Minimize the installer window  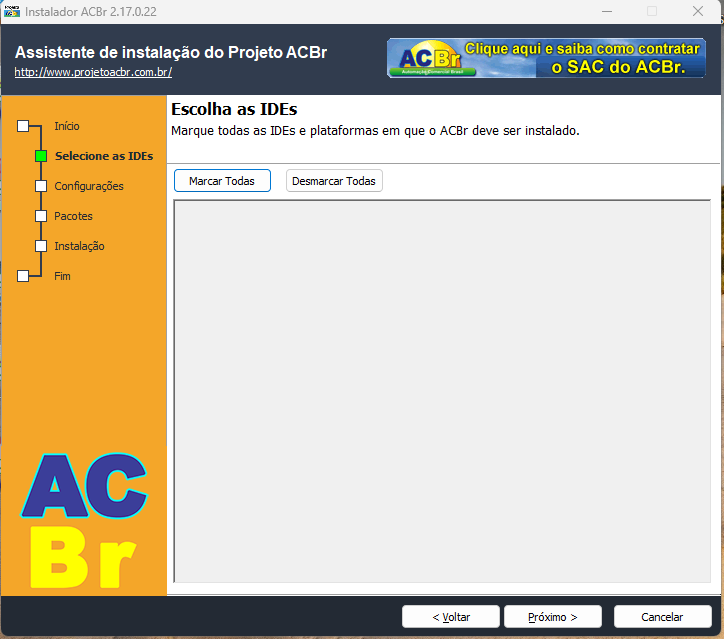(x=607, y=12)
